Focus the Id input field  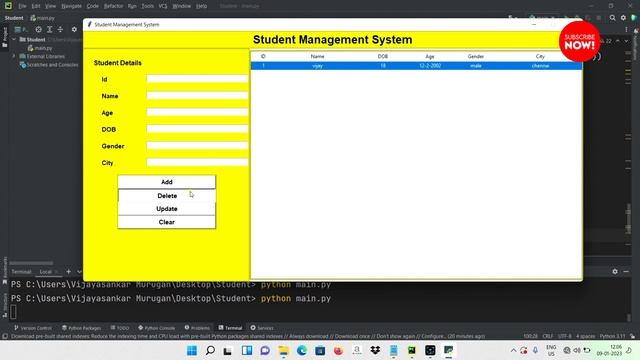pos(197,79)
